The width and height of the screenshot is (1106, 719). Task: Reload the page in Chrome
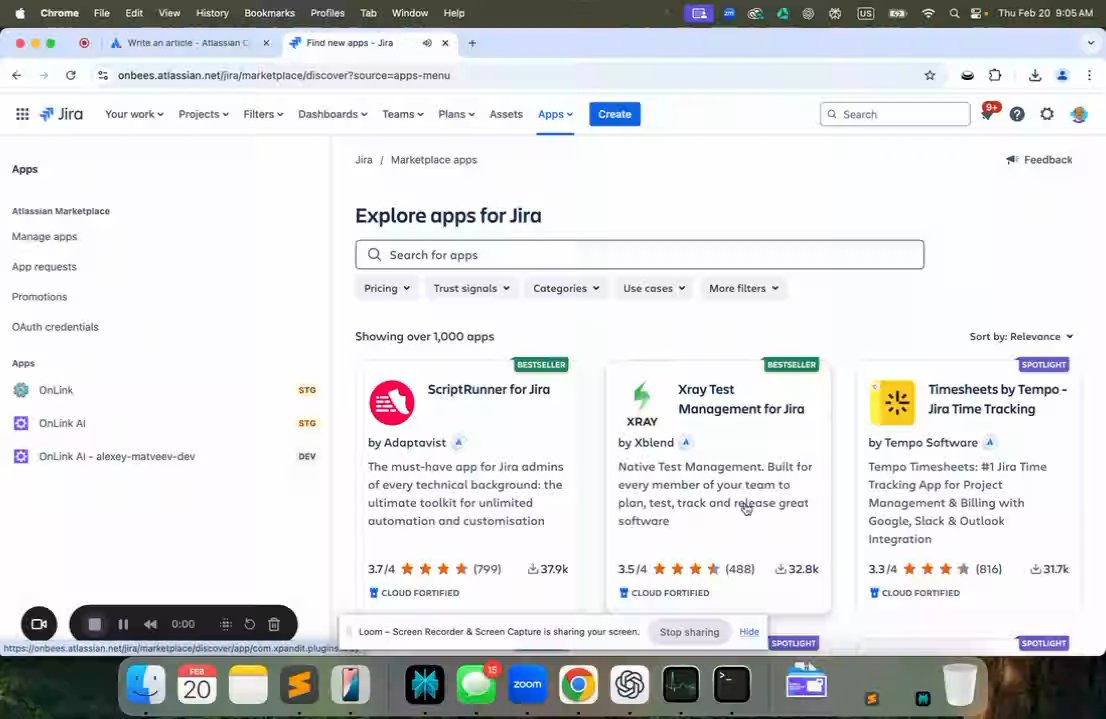click(71, 75)
